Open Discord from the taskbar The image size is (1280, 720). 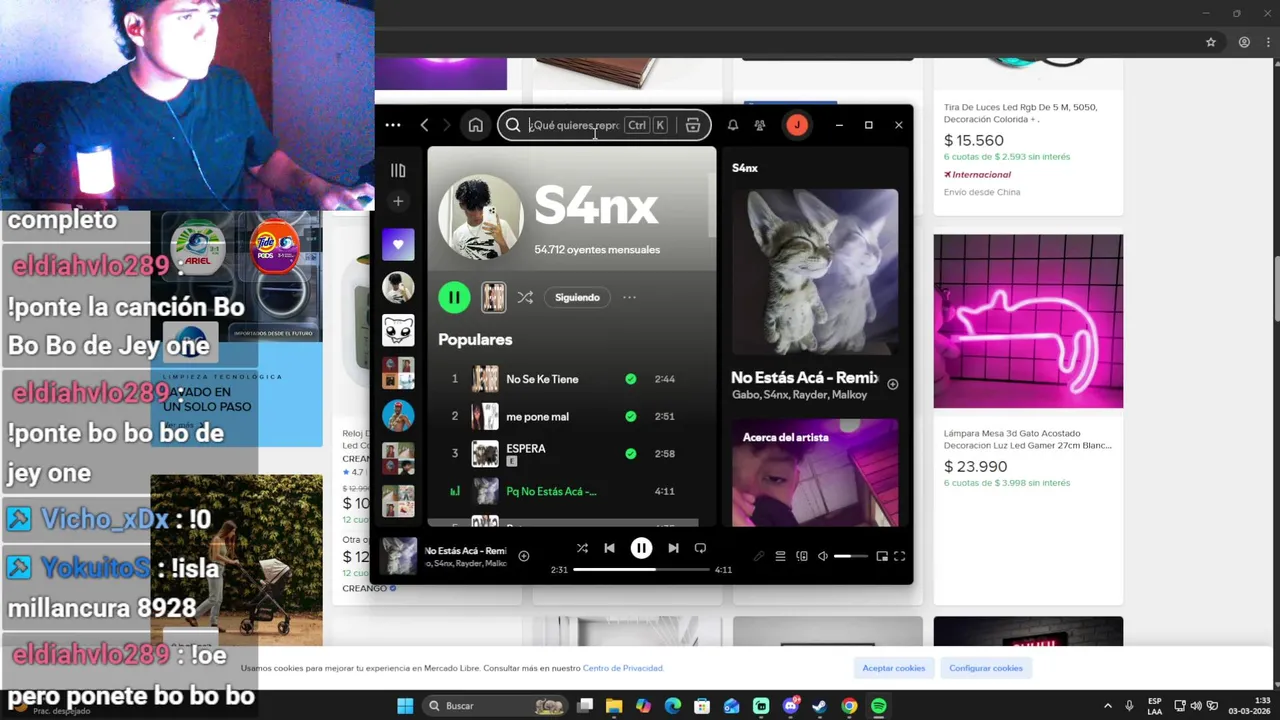[x=791, y=706]
